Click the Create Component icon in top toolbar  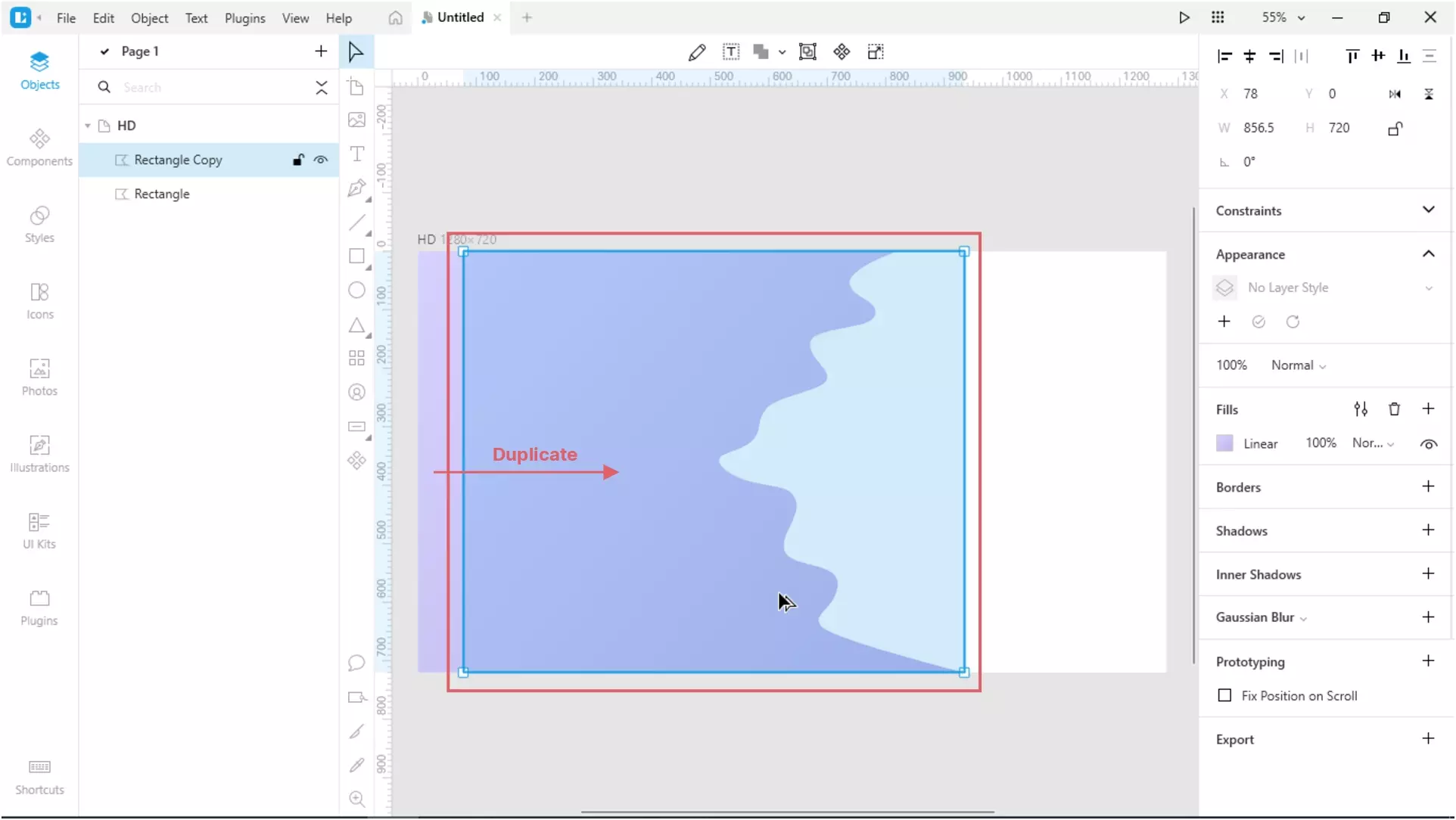click(x=842, y=52)
